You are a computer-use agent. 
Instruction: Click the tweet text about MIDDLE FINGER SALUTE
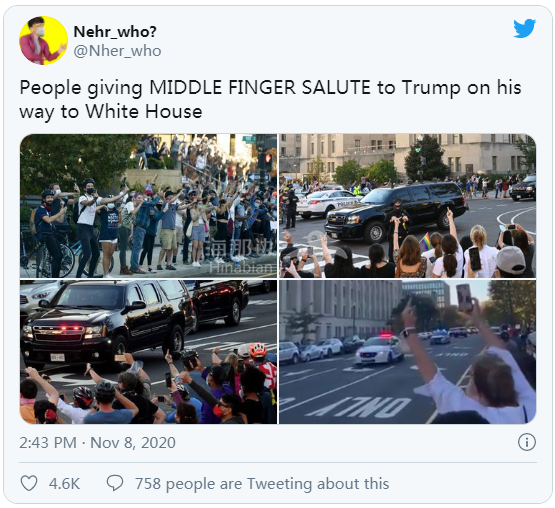[270, 99]
